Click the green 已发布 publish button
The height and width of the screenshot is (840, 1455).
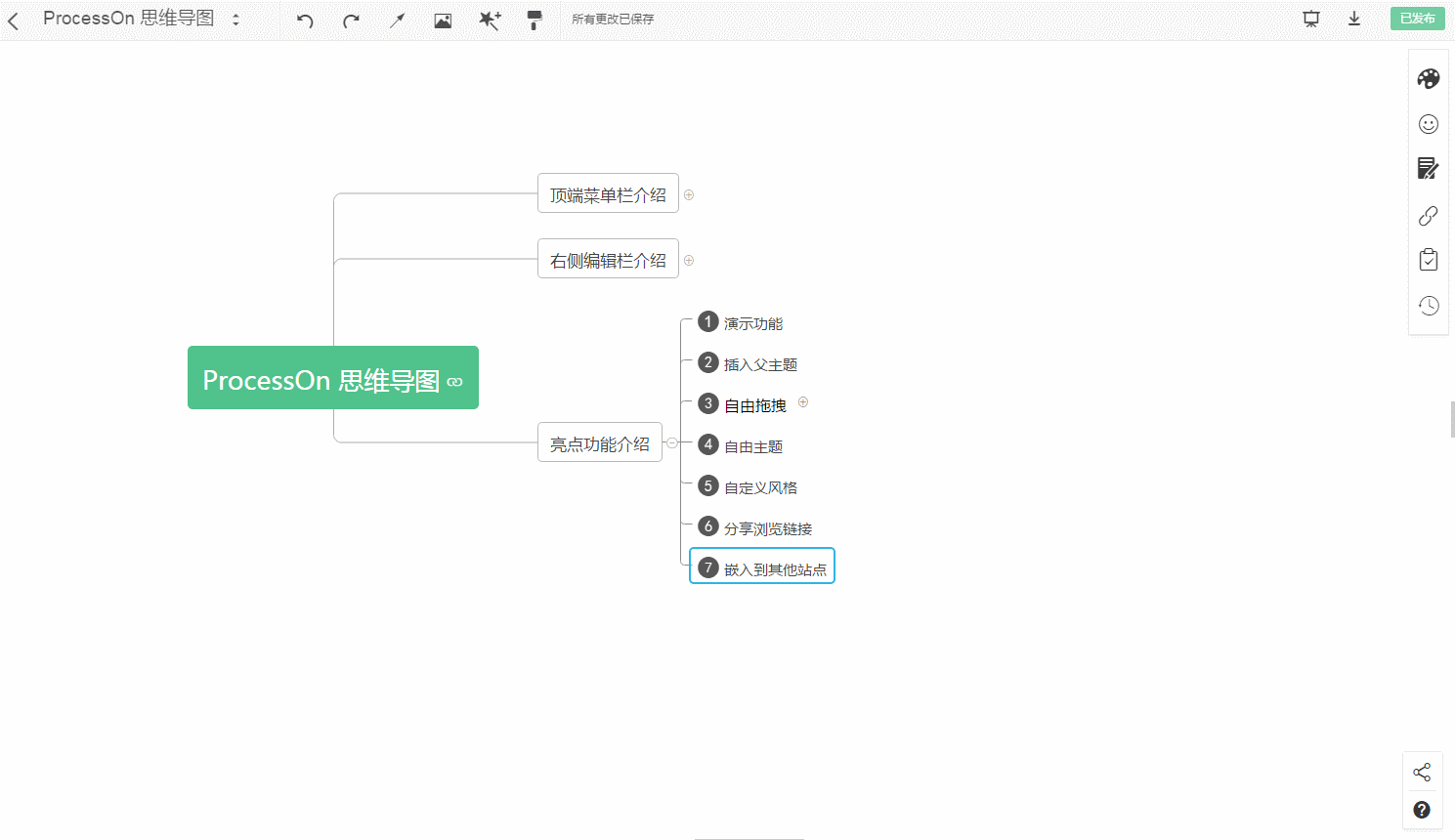[x=1417, y=18]
